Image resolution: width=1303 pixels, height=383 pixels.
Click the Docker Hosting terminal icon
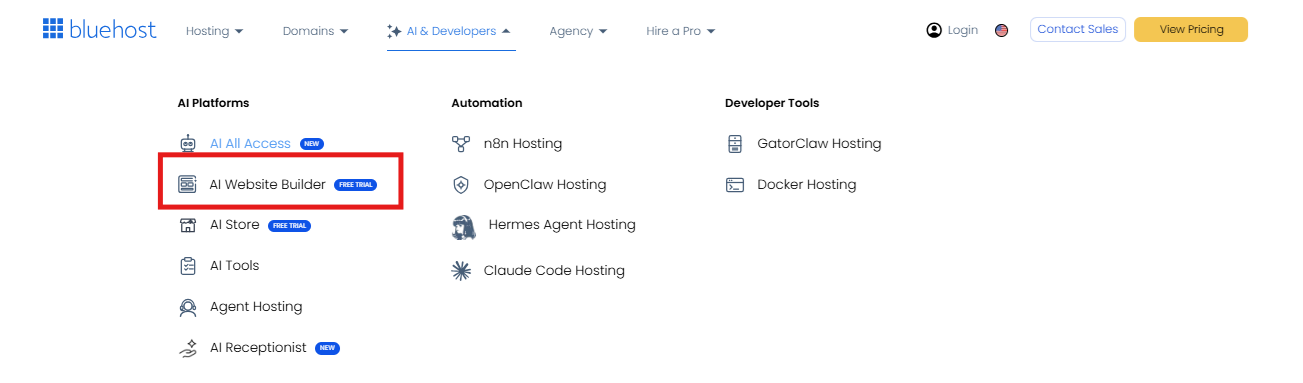[735, 184]
